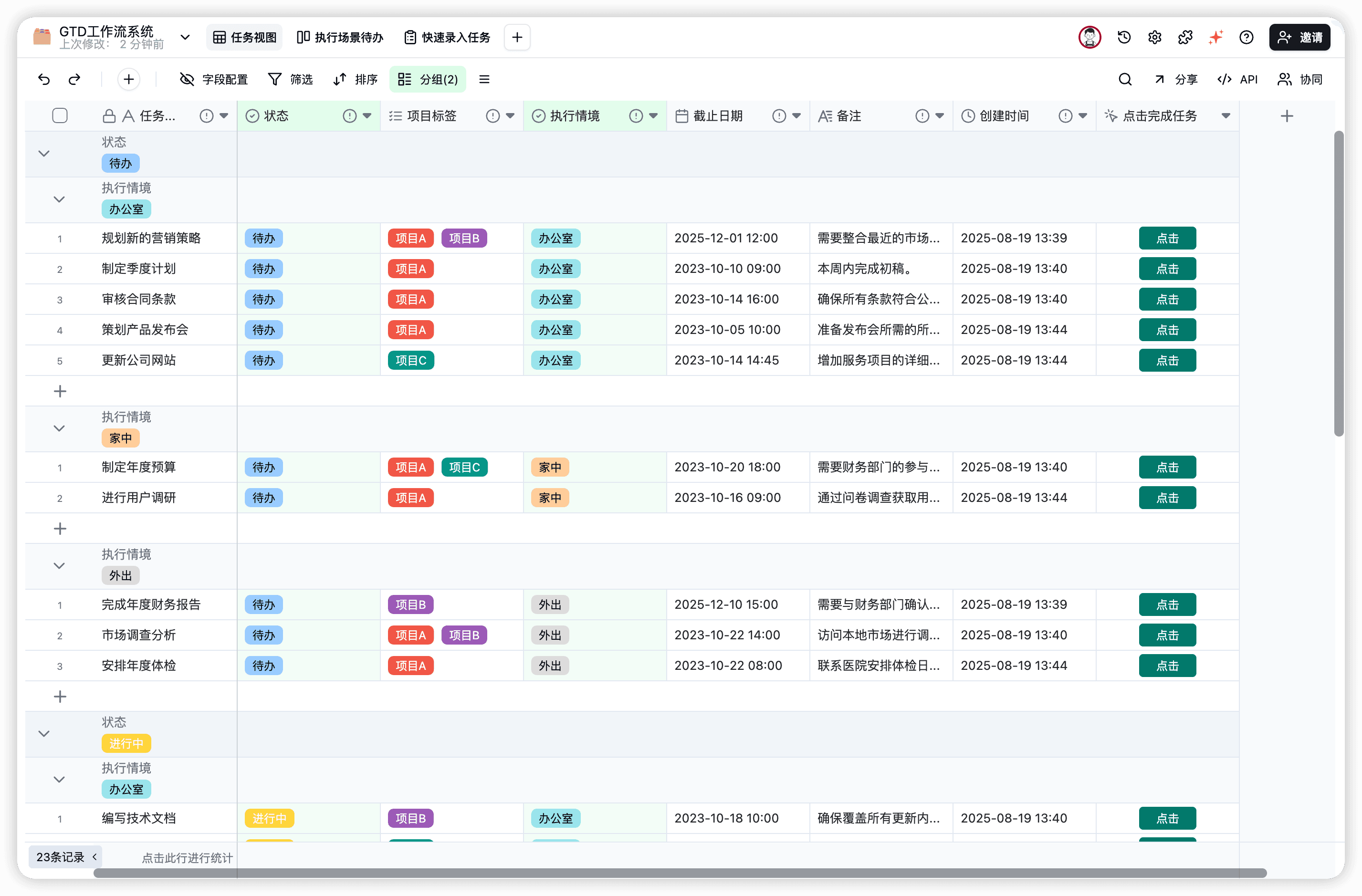Open the search magnifier icon
The height and width of the screenshot is (896, 1362).
(1125, 80)
